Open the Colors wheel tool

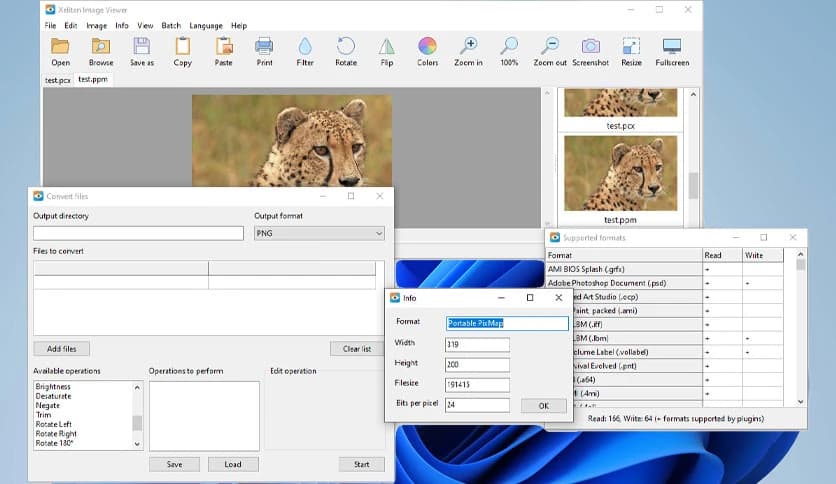point(427,46)
